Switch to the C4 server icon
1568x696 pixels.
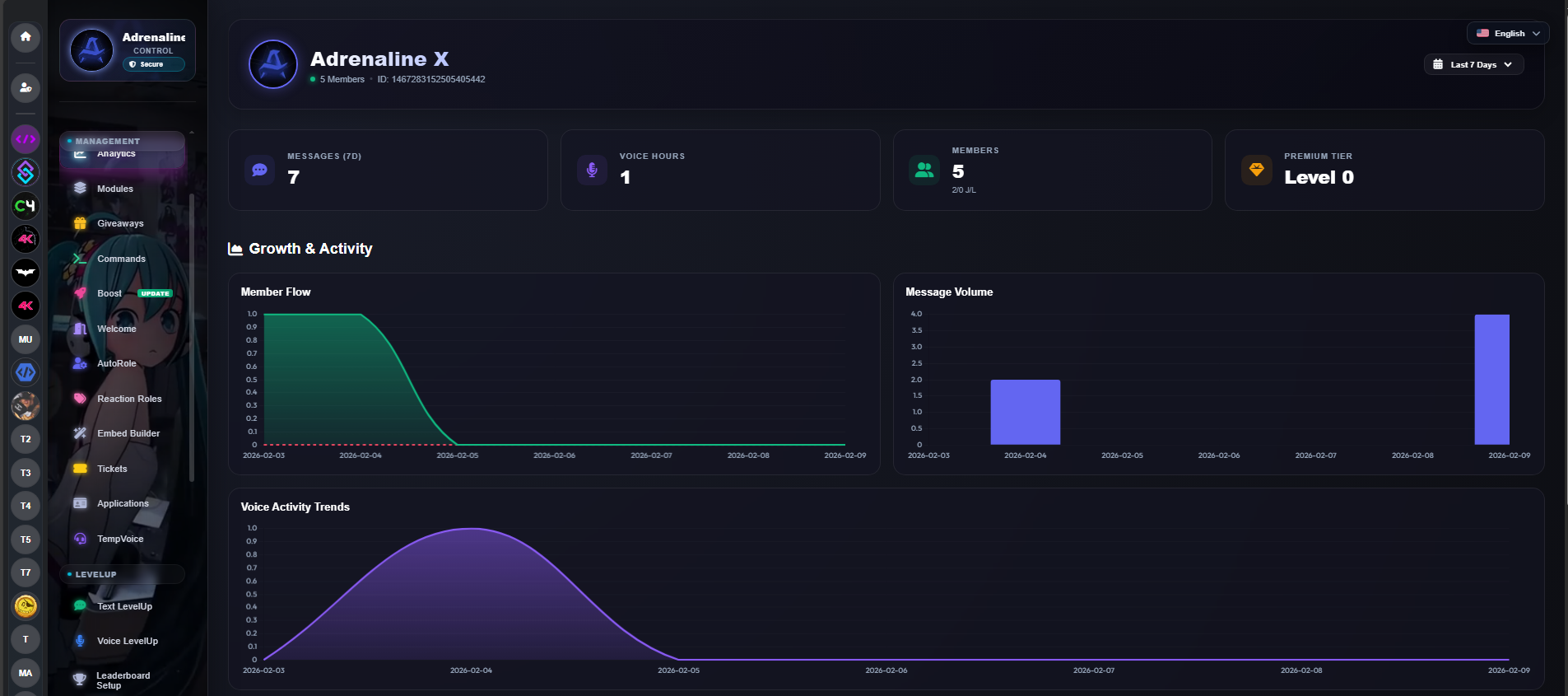(x=26, y=206)
